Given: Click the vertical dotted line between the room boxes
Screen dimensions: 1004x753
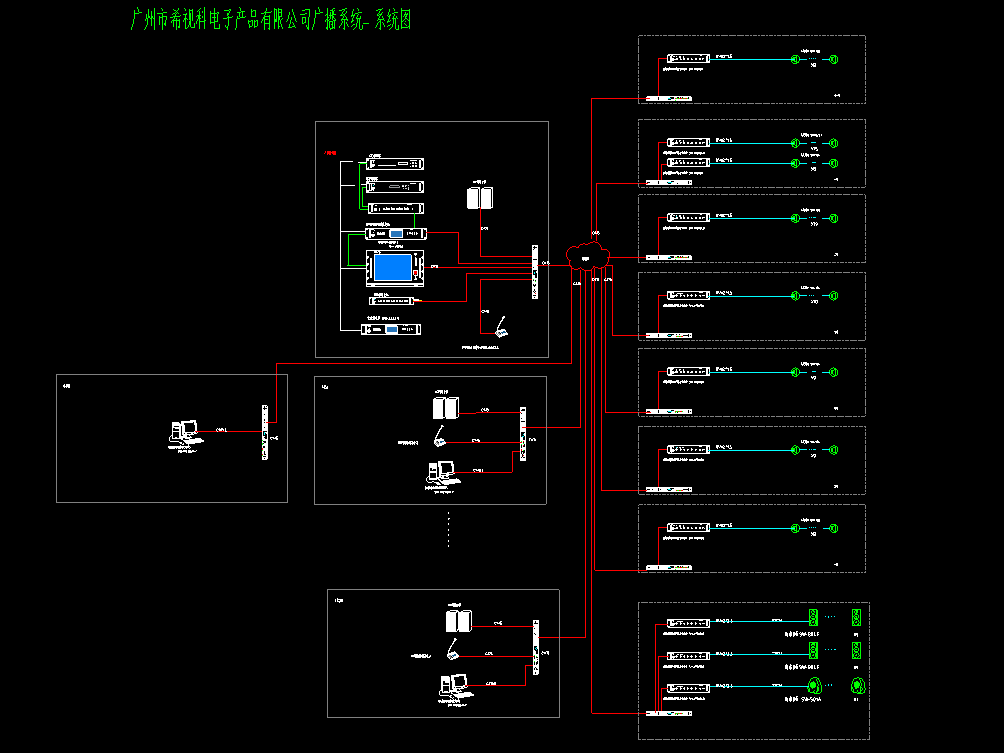Looking at the screenshot, I should pyautogui.click(x=448, y=529).
